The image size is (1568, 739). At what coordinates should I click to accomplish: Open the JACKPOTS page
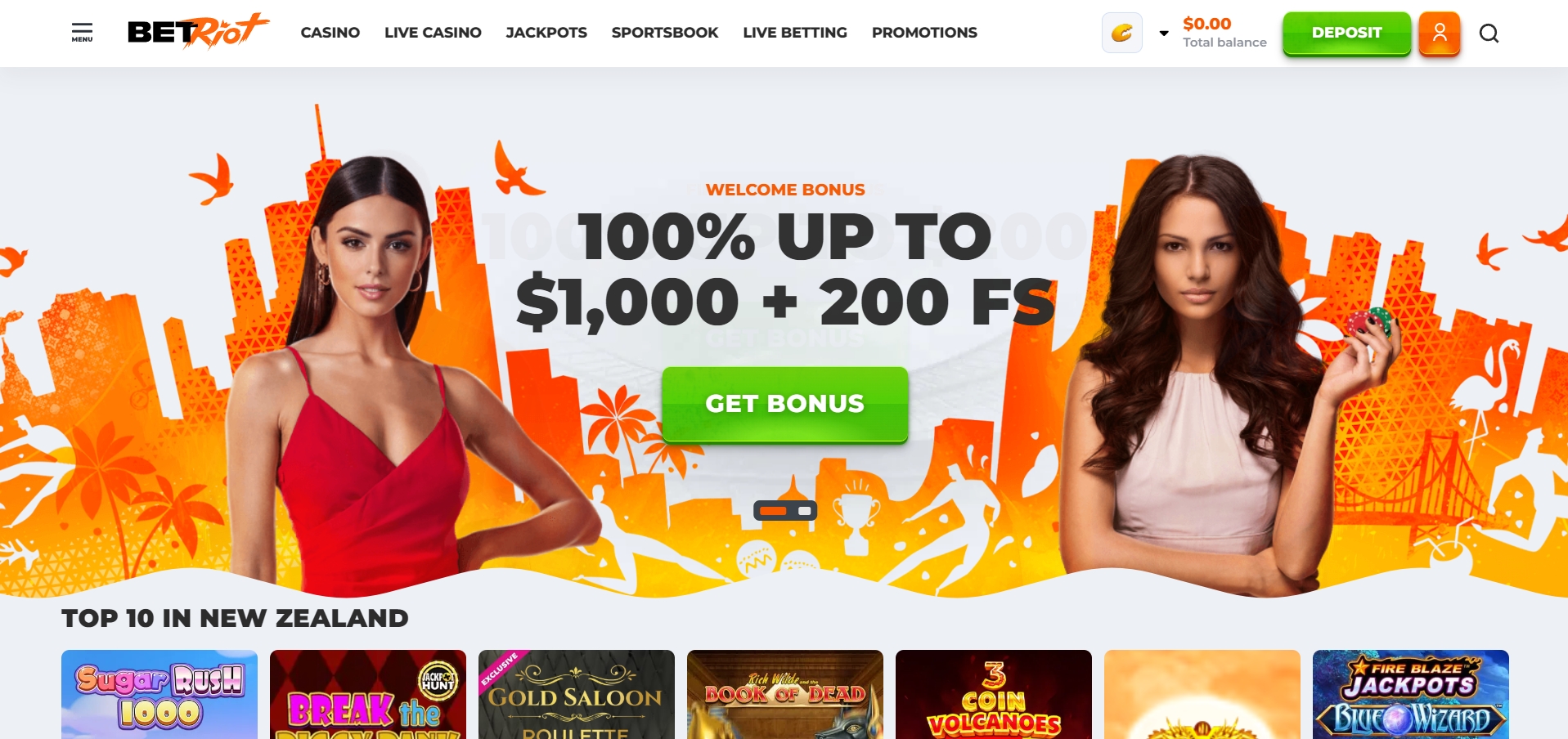pos(546,33)
